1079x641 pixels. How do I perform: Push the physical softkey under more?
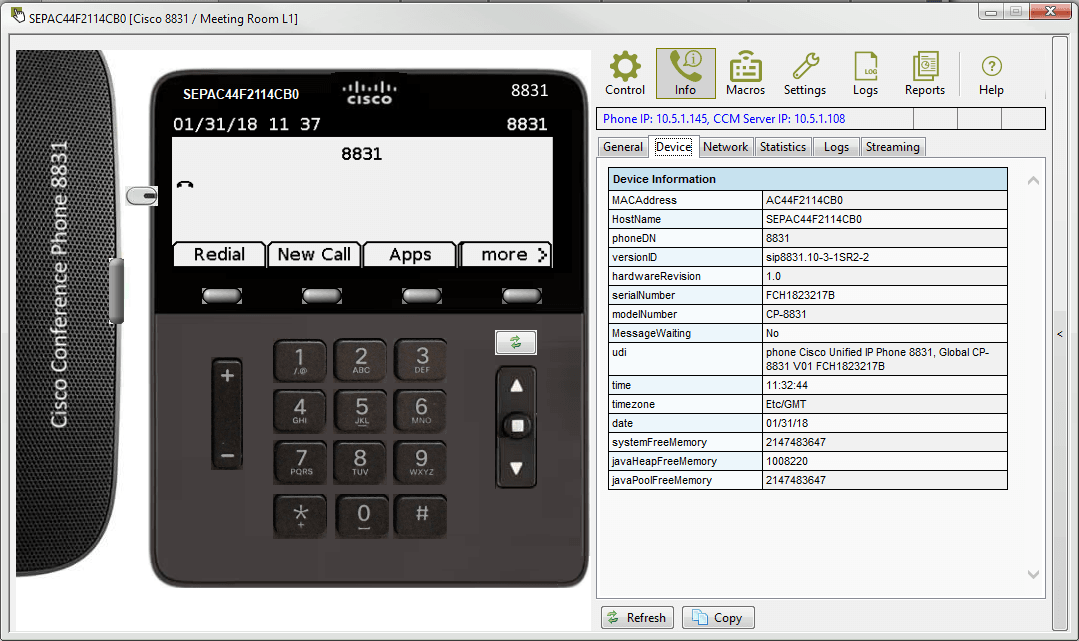522,296
